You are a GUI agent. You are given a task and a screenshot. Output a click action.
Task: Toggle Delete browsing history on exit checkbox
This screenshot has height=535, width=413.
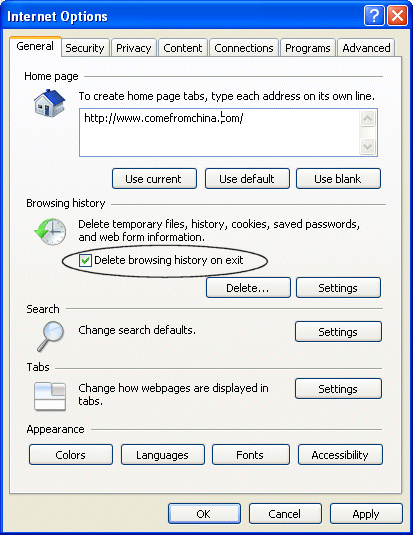pos(85,261)
